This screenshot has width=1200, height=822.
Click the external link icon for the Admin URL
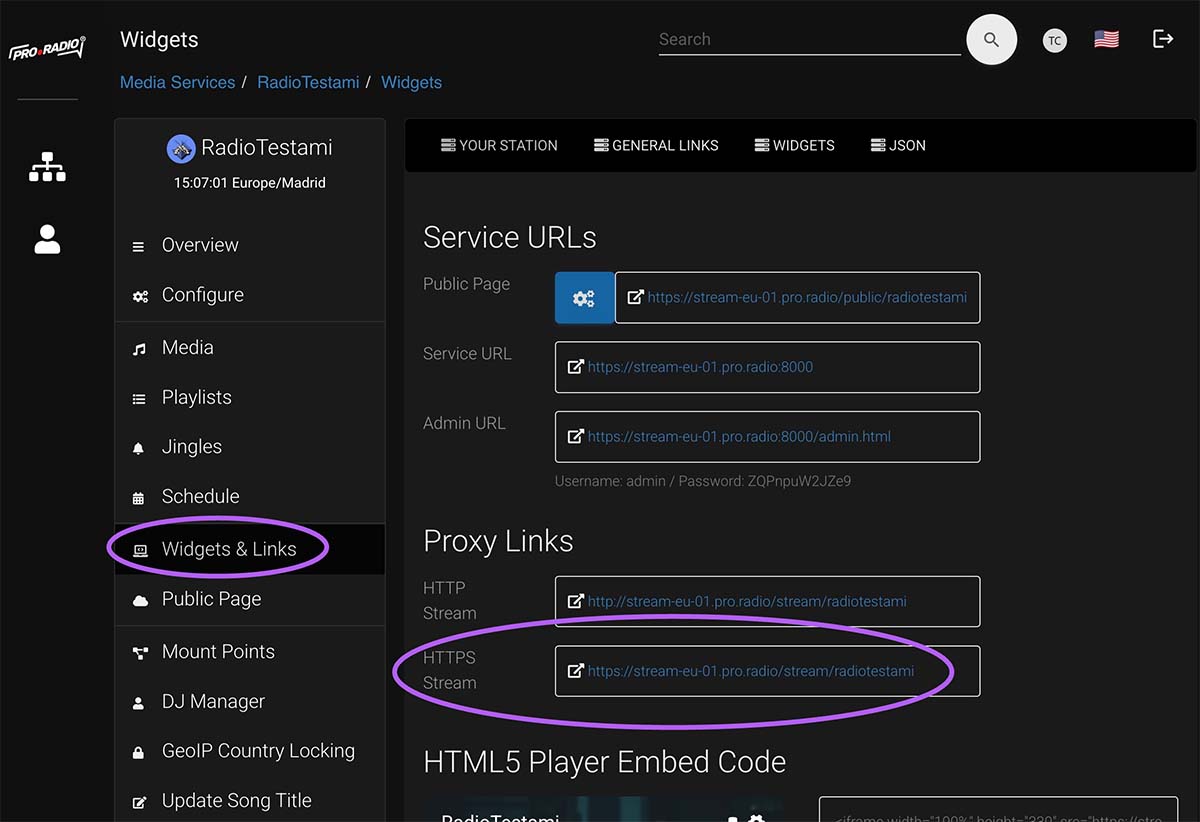(574, 436)
